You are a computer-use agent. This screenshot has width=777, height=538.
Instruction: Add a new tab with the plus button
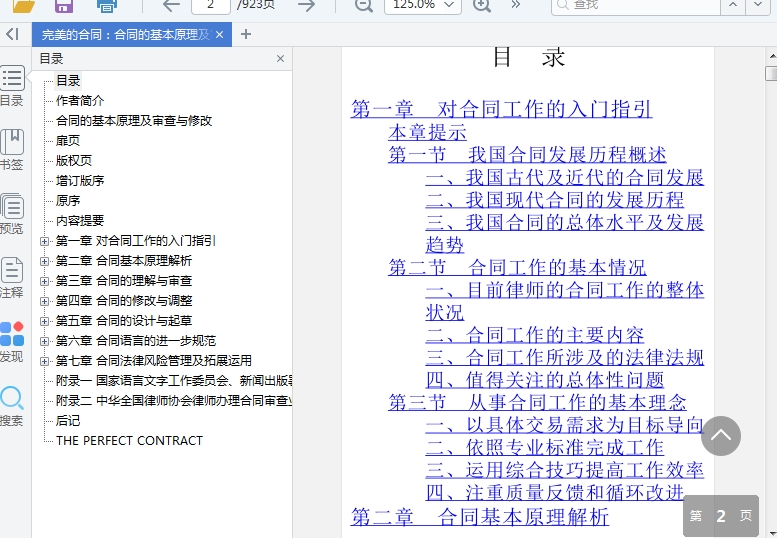pyautogui.click(x=246, y=34)
